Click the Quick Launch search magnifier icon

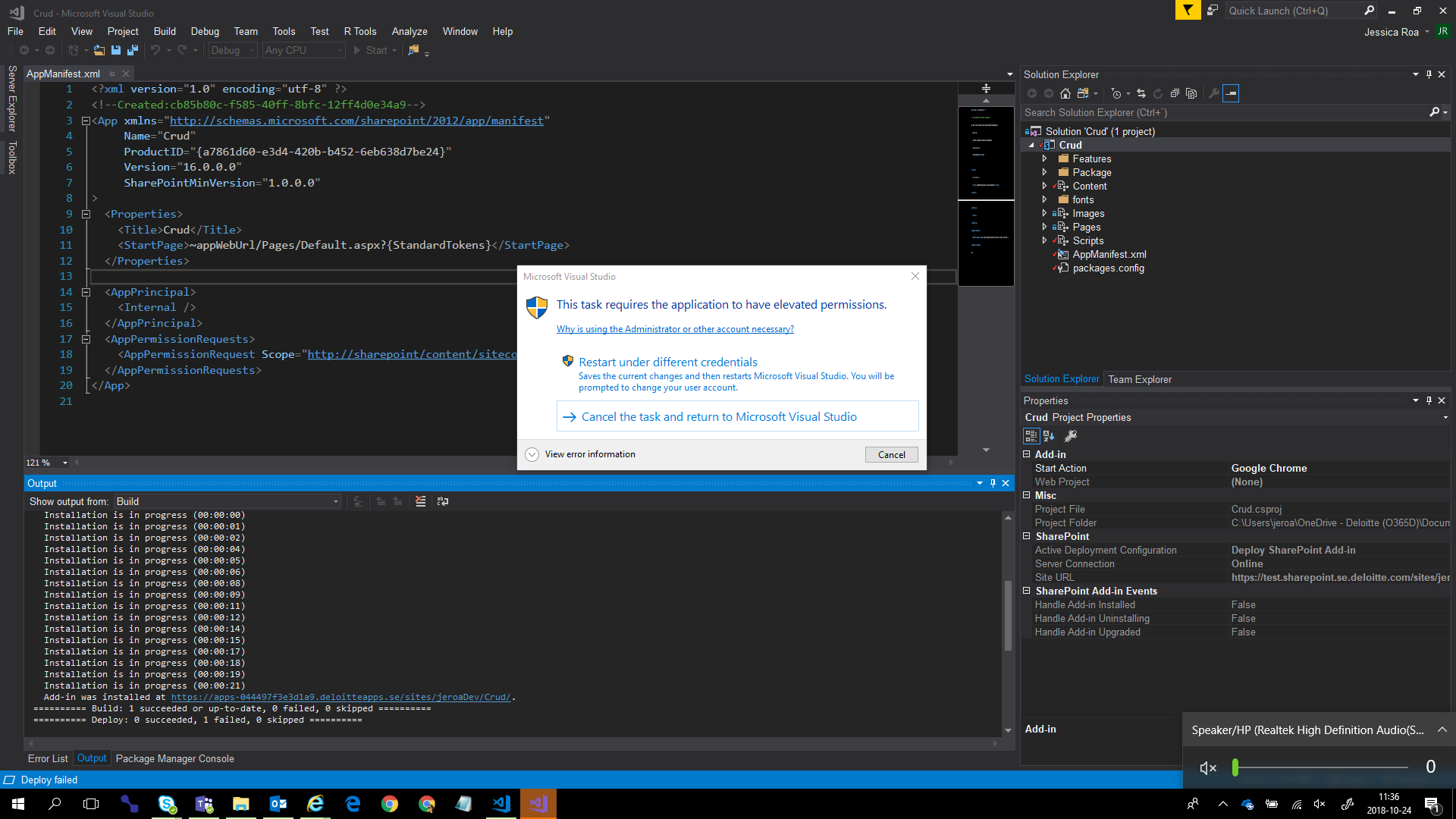(x=1369, y=11)
